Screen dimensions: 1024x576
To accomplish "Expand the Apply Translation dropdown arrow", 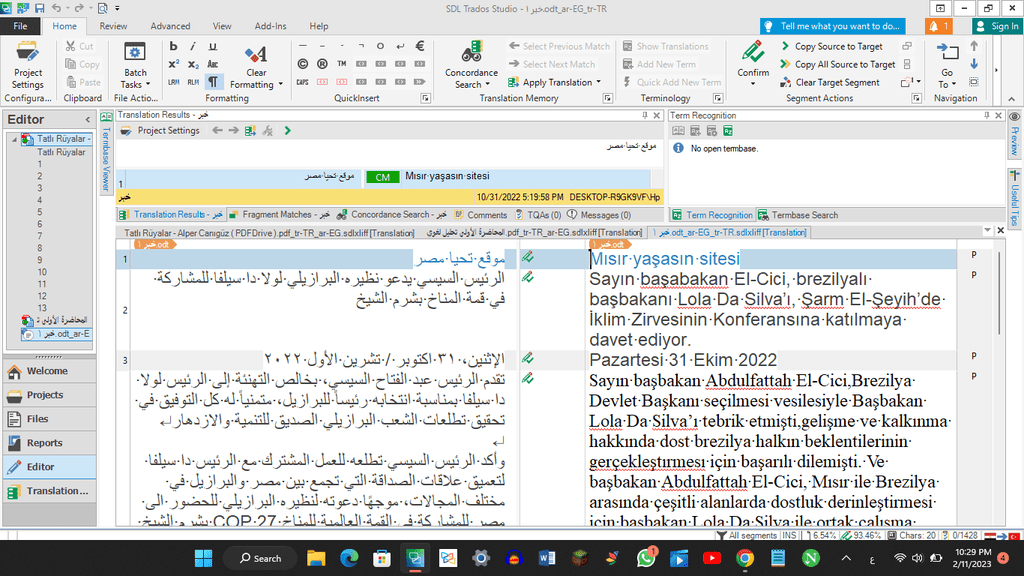I will tap(598, 83).
